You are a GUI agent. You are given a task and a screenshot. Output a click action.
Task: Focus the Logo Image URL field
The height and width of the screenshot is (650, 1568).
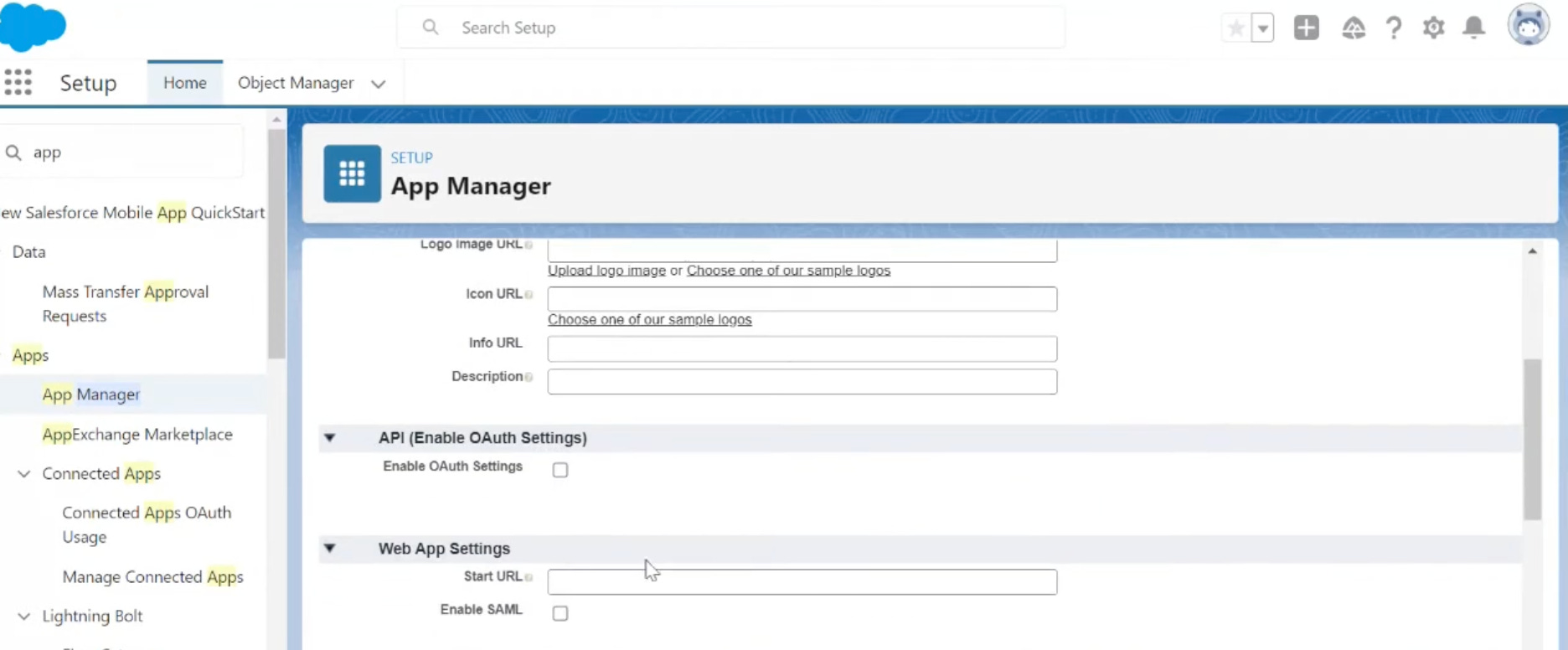[802, 250]
